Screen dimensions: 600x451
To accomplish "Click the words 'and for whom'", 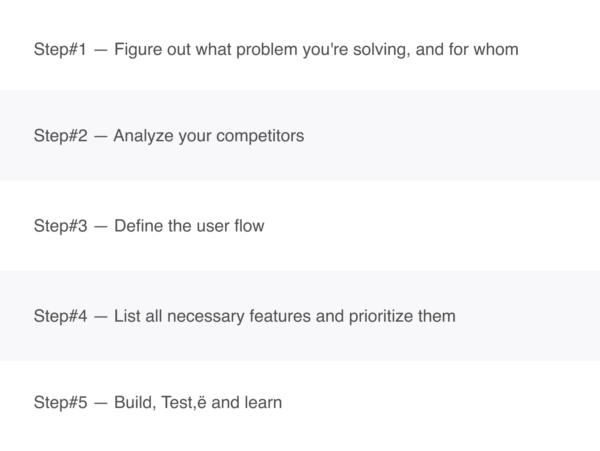I will tap(467, 49).
